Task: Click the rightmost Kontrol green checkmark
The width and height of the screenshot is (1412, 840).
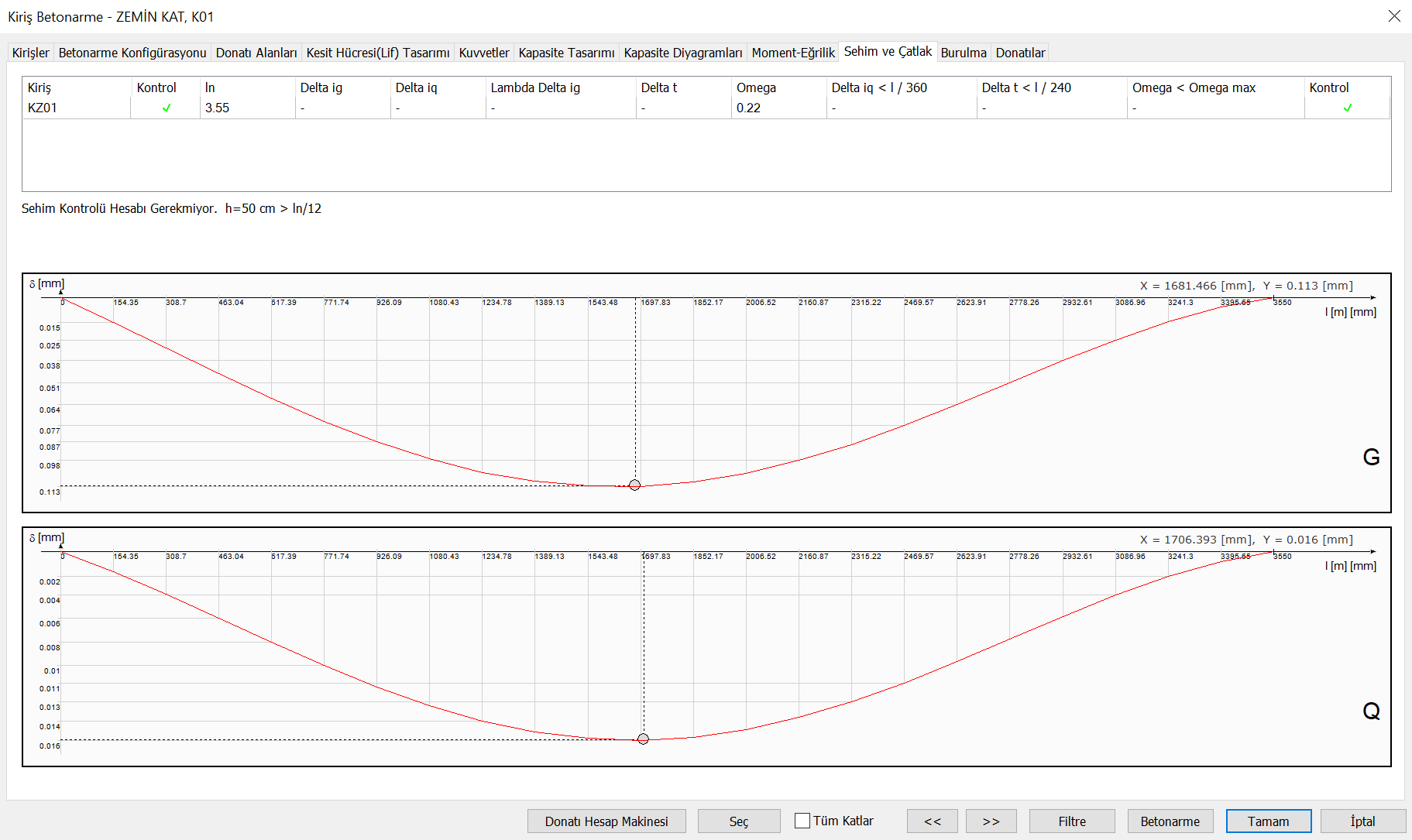Action: (x=1347, y=108)
